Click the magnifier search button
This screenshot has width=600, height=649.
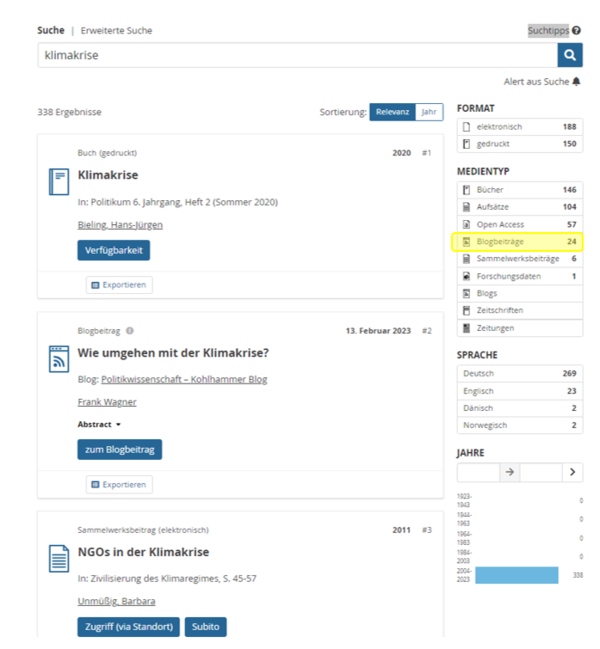(570, 55)
